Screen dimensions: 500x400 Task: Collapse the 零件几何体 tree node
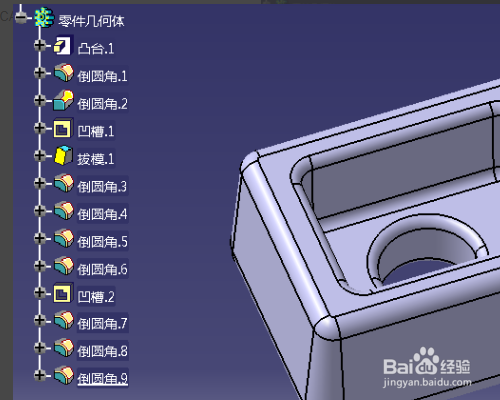coord(21,17)
